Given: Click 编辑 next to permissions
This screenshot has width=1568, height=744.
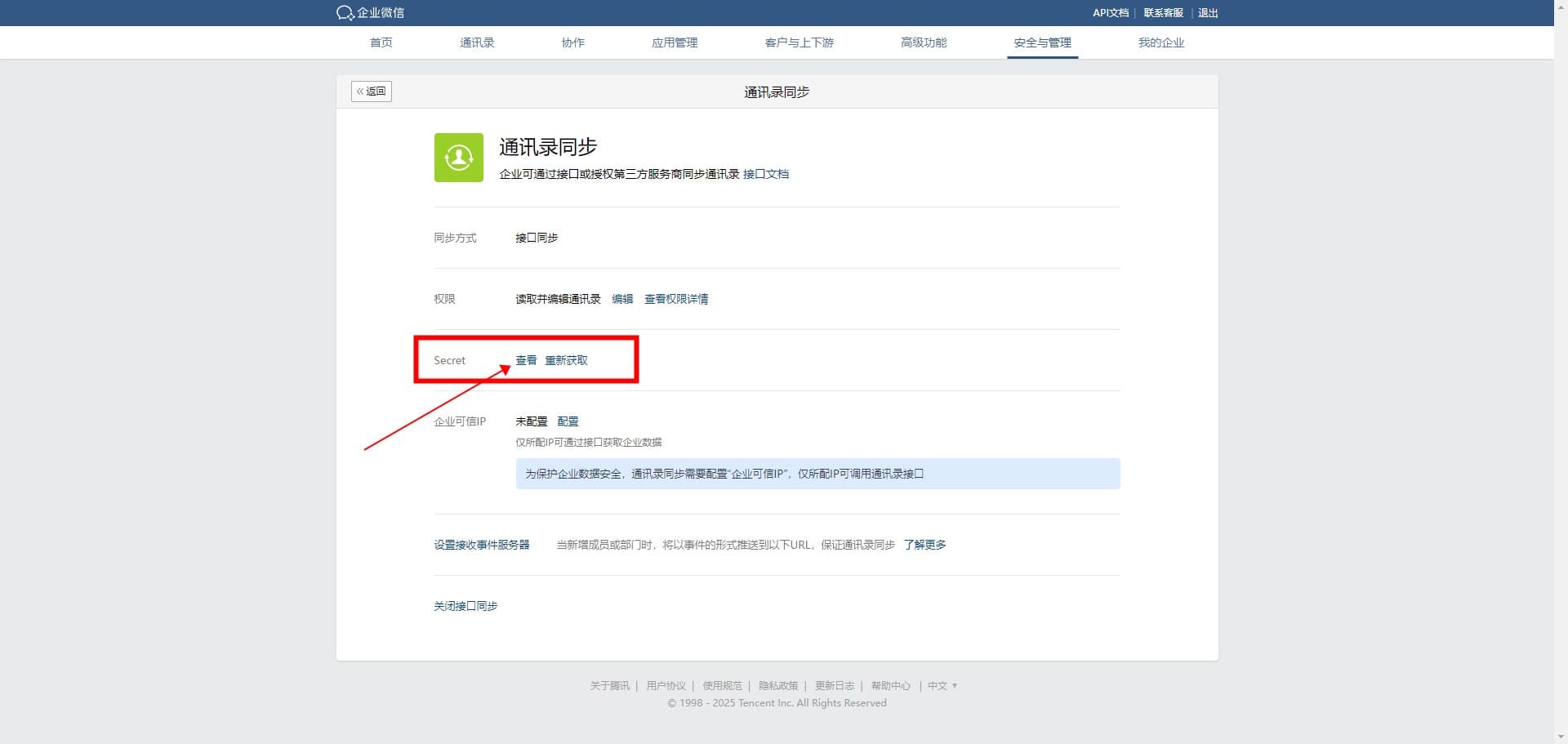Looking at the screenshot, I should tap(622, 299).
